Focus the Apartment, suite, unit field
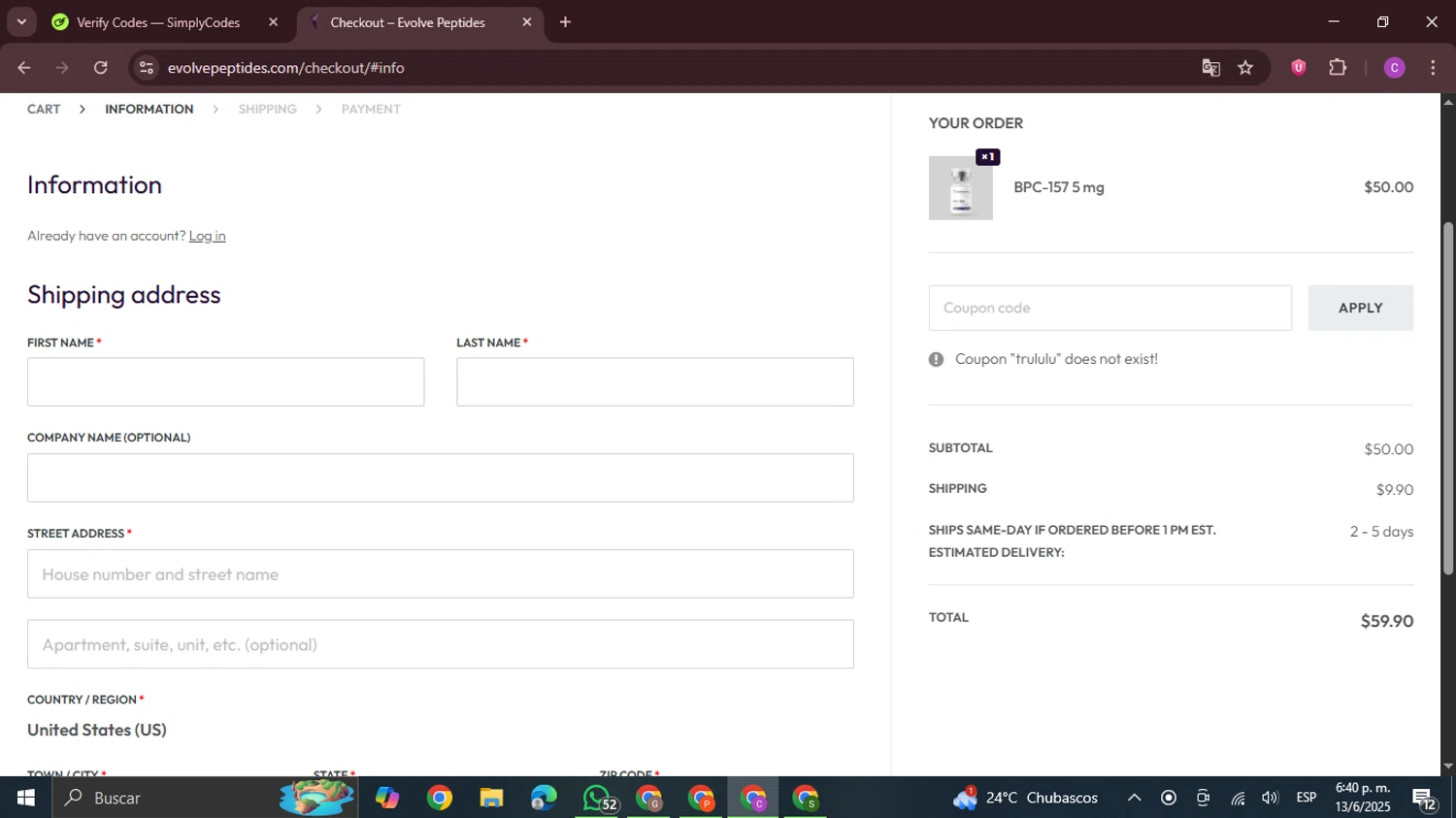The width and height of the screenshot is (1456, 818). tap(441, 644)
